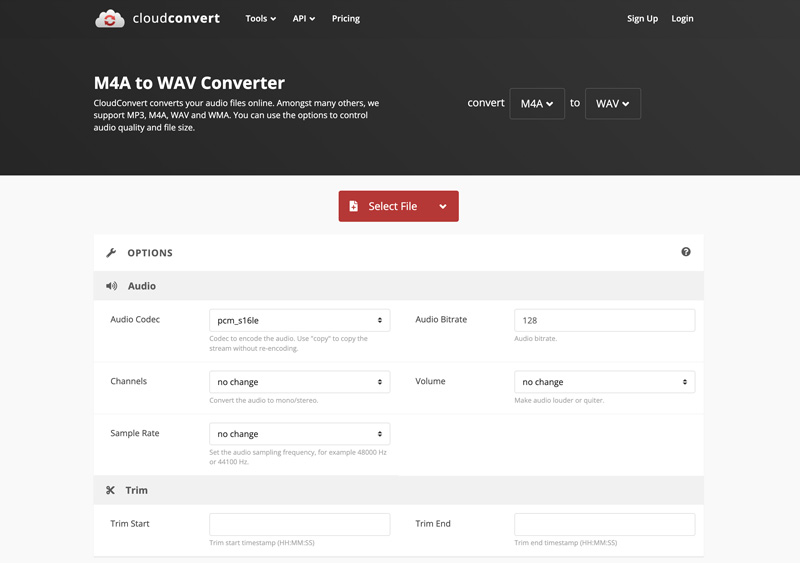
Task: Click the word 'convert' before M4A
Action: [x=486, y=103]
